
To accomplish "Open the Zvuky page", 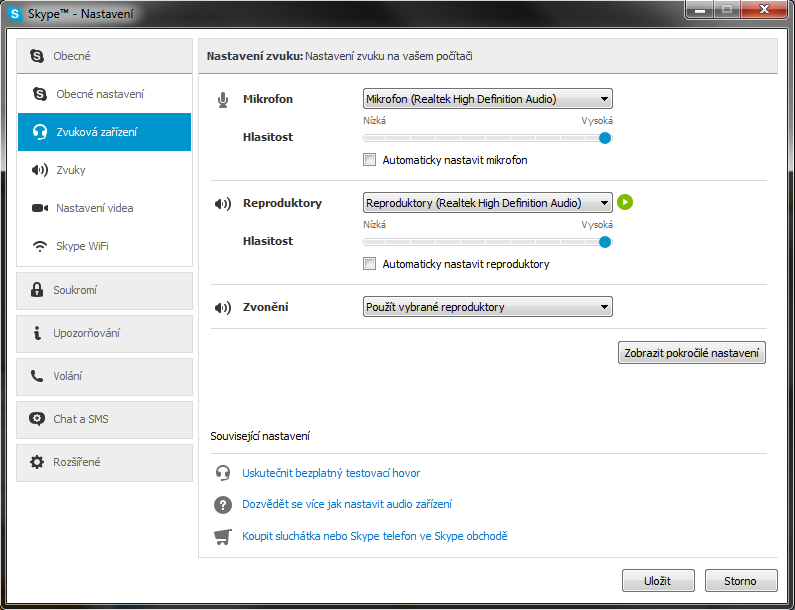I will click(104, 170).
